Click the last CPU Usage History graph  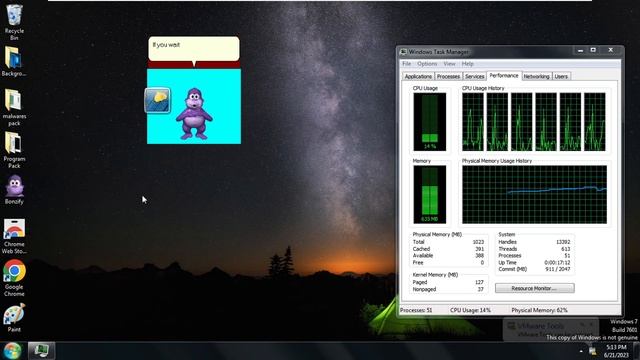(595, 122)
